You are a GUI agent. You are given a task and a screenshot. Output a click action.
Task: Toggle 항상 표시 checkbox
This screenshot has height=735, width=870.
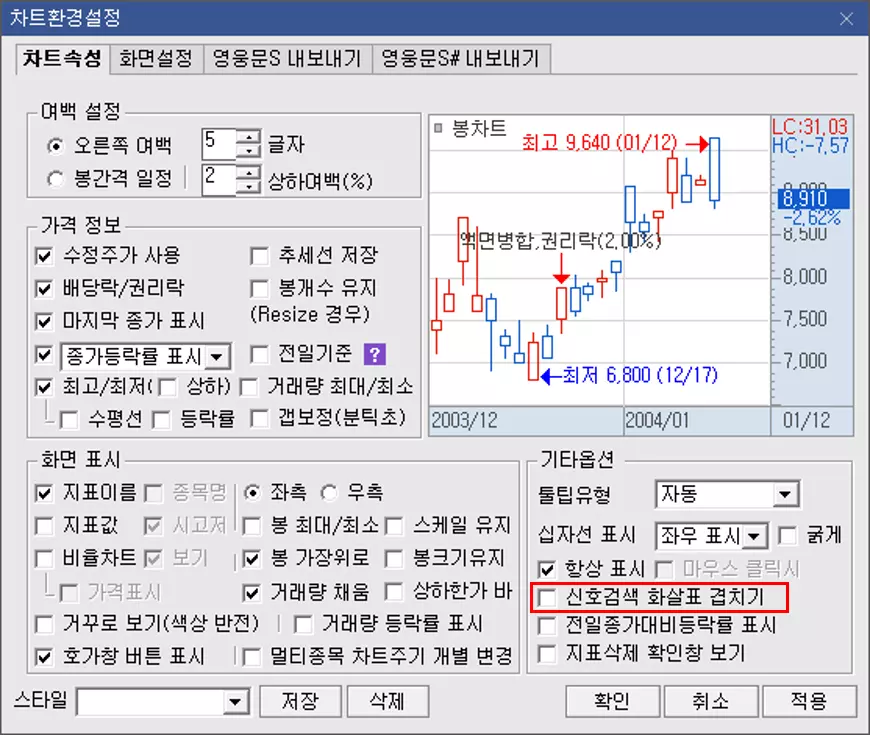click(547, 569)
